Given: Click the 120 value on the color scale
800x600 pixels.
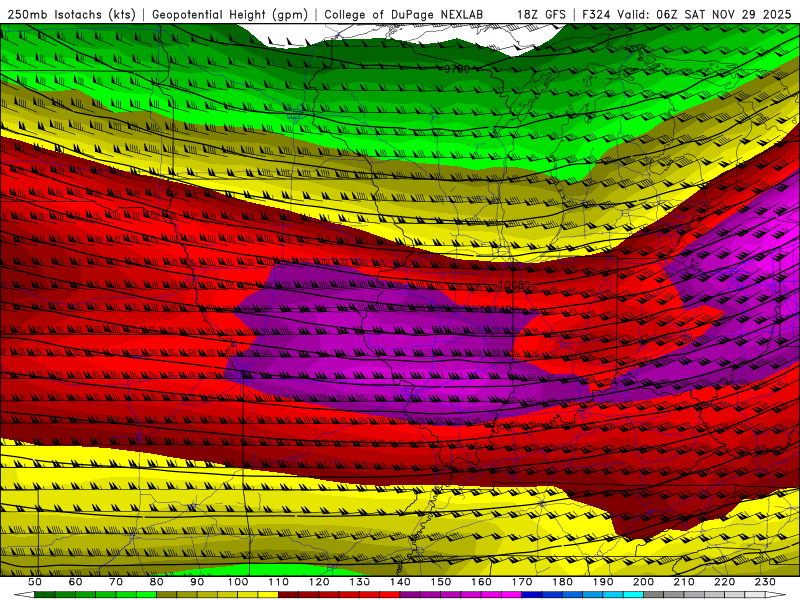Looking at the screenshot, I should 319,582.
